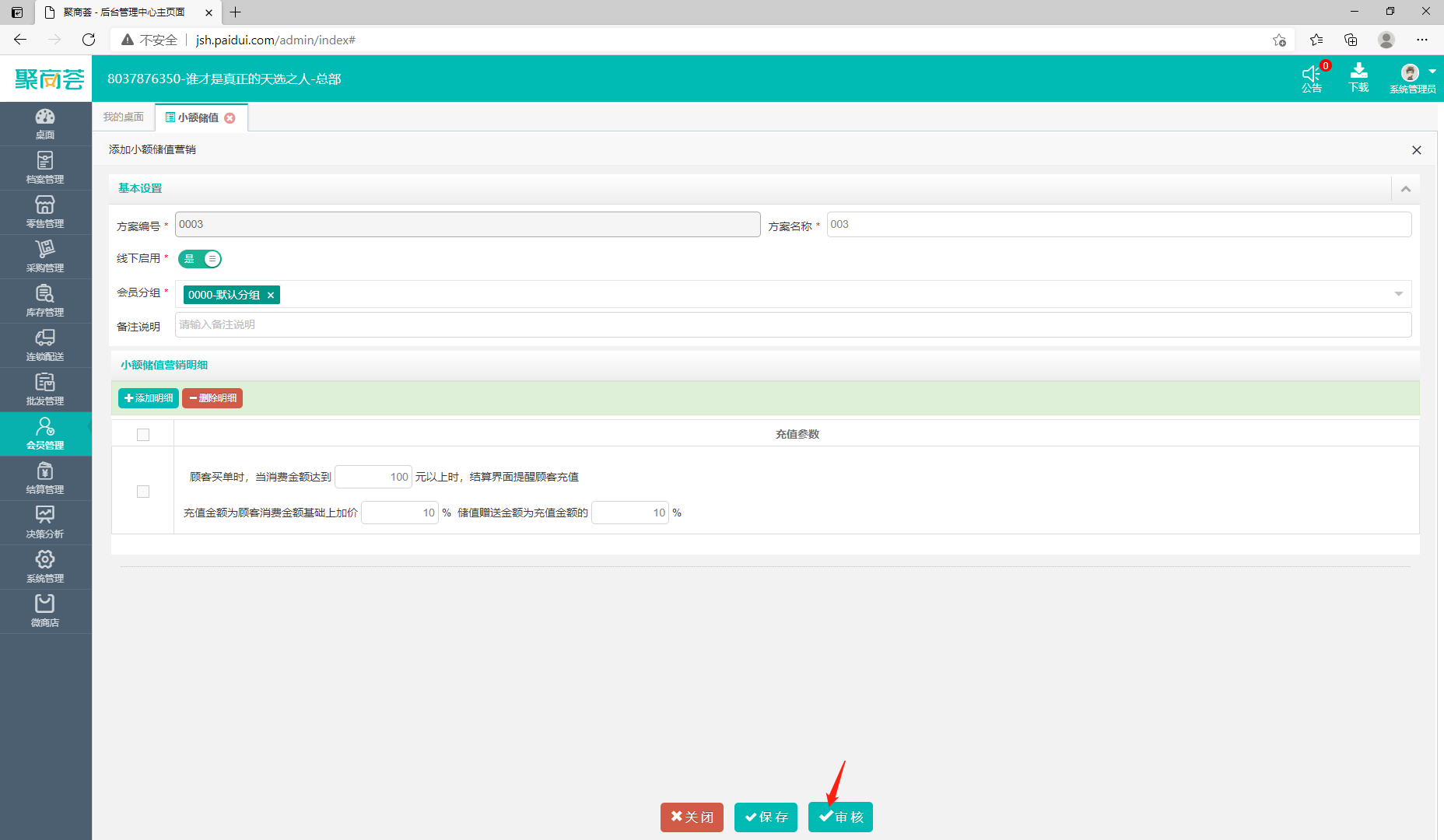Open 决策分析 in the sidebar

point(45,523)
